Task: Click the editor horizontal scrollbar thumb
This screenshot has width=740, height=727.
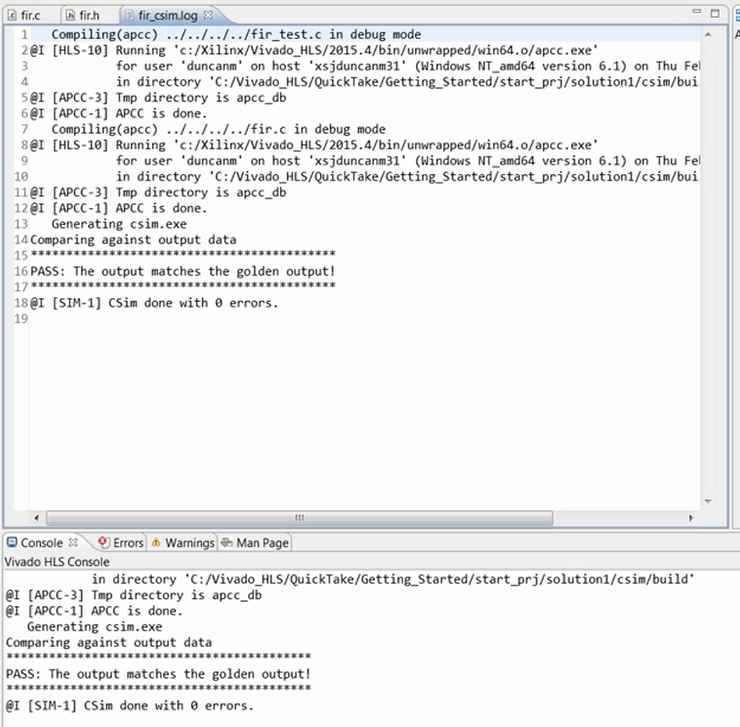Action: click(299, 518)
